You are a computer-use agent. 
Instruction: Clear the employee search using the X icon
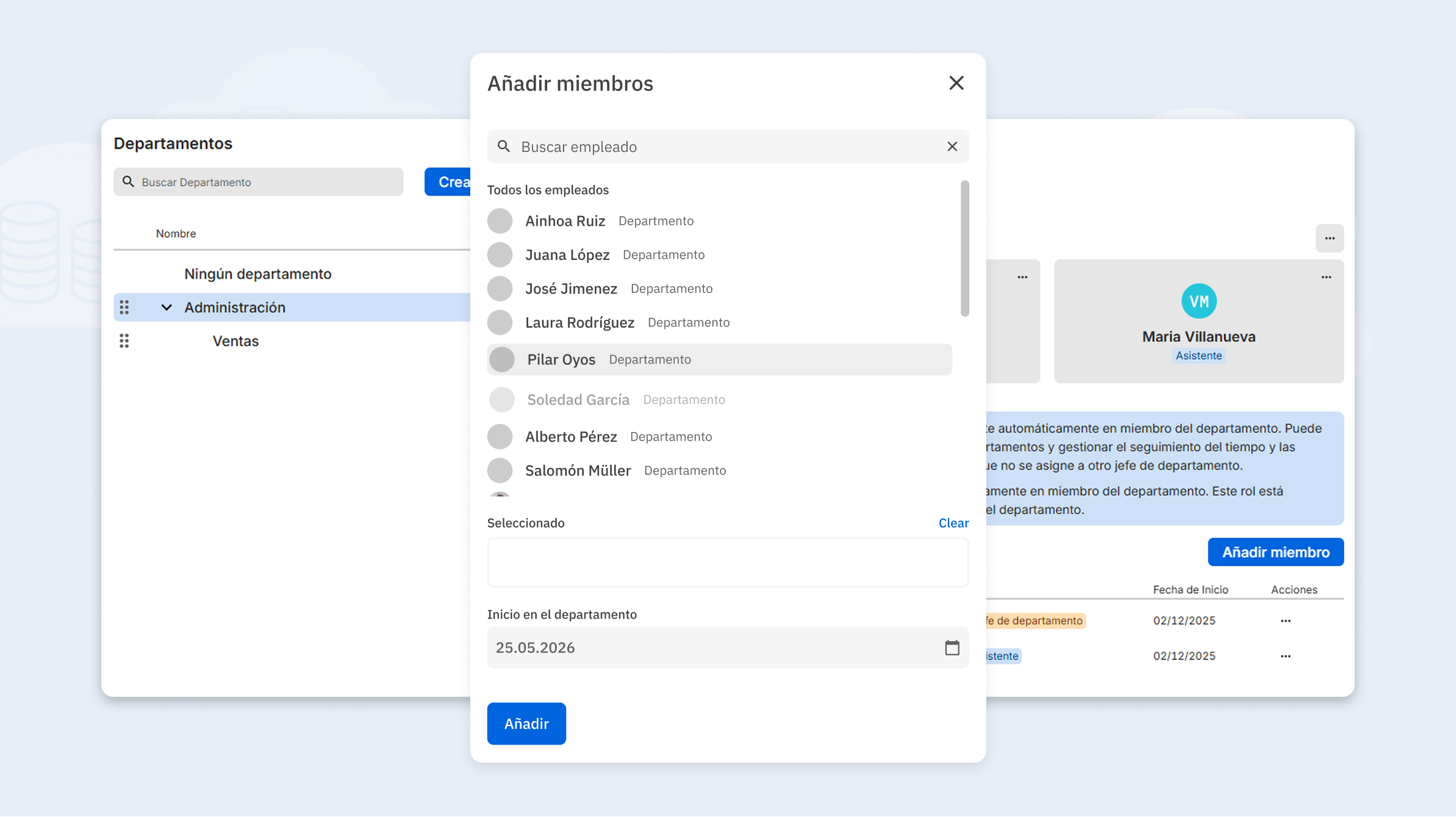tap(951, 146)
